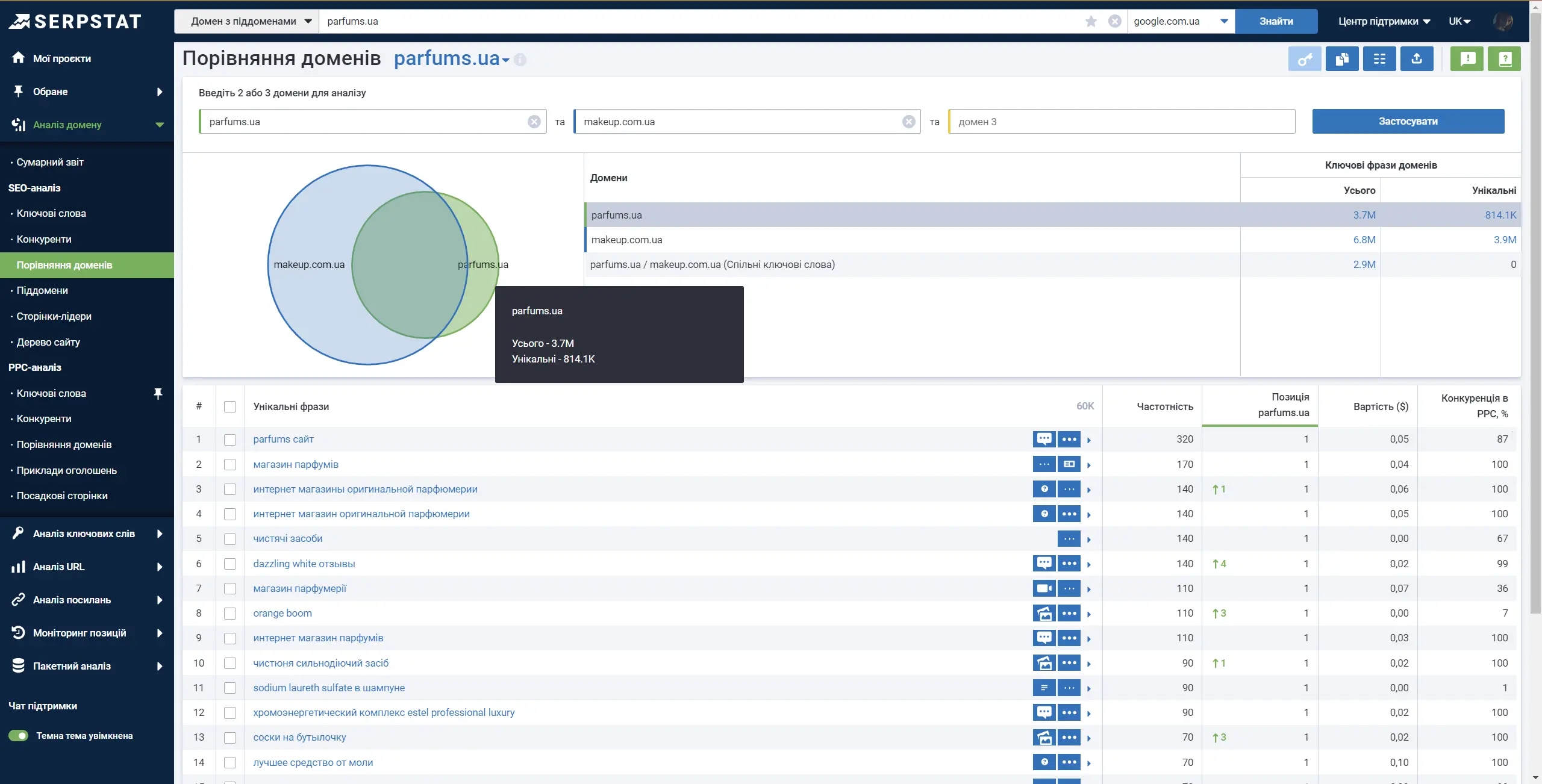Screen dimensions: 1542x784
Task: Open the help book icon
Action: point(1504,59)
